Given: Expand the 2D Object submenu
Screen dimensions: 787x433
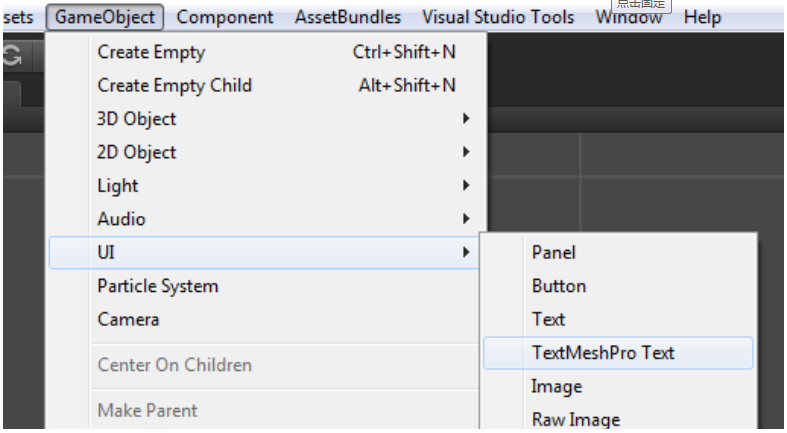Looking at the screenshot, I should 137,152.
